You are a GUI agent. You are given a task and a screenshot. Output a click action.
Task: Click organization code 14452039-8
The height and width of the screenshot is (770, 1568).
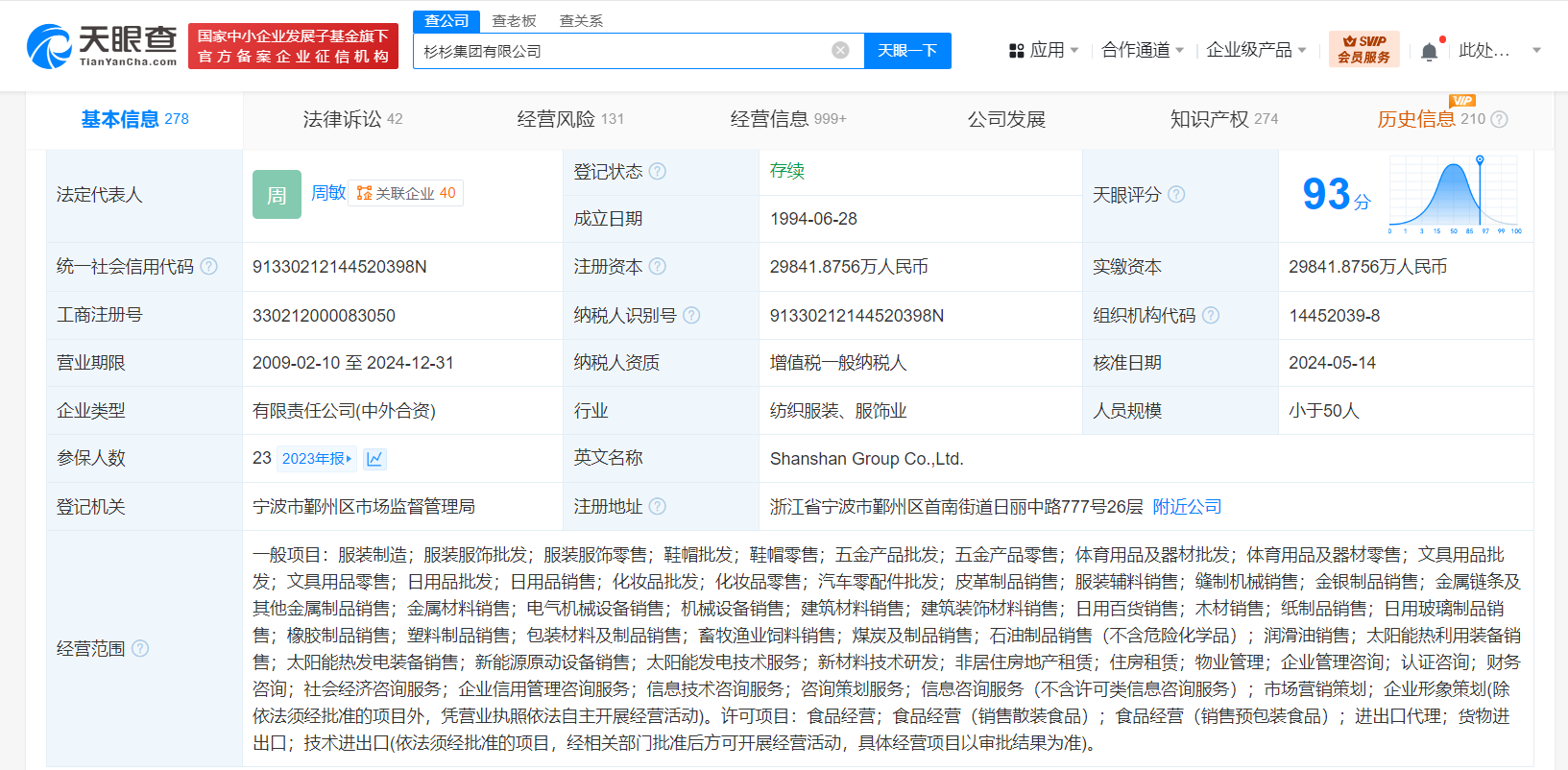(x=1334, y=316)
